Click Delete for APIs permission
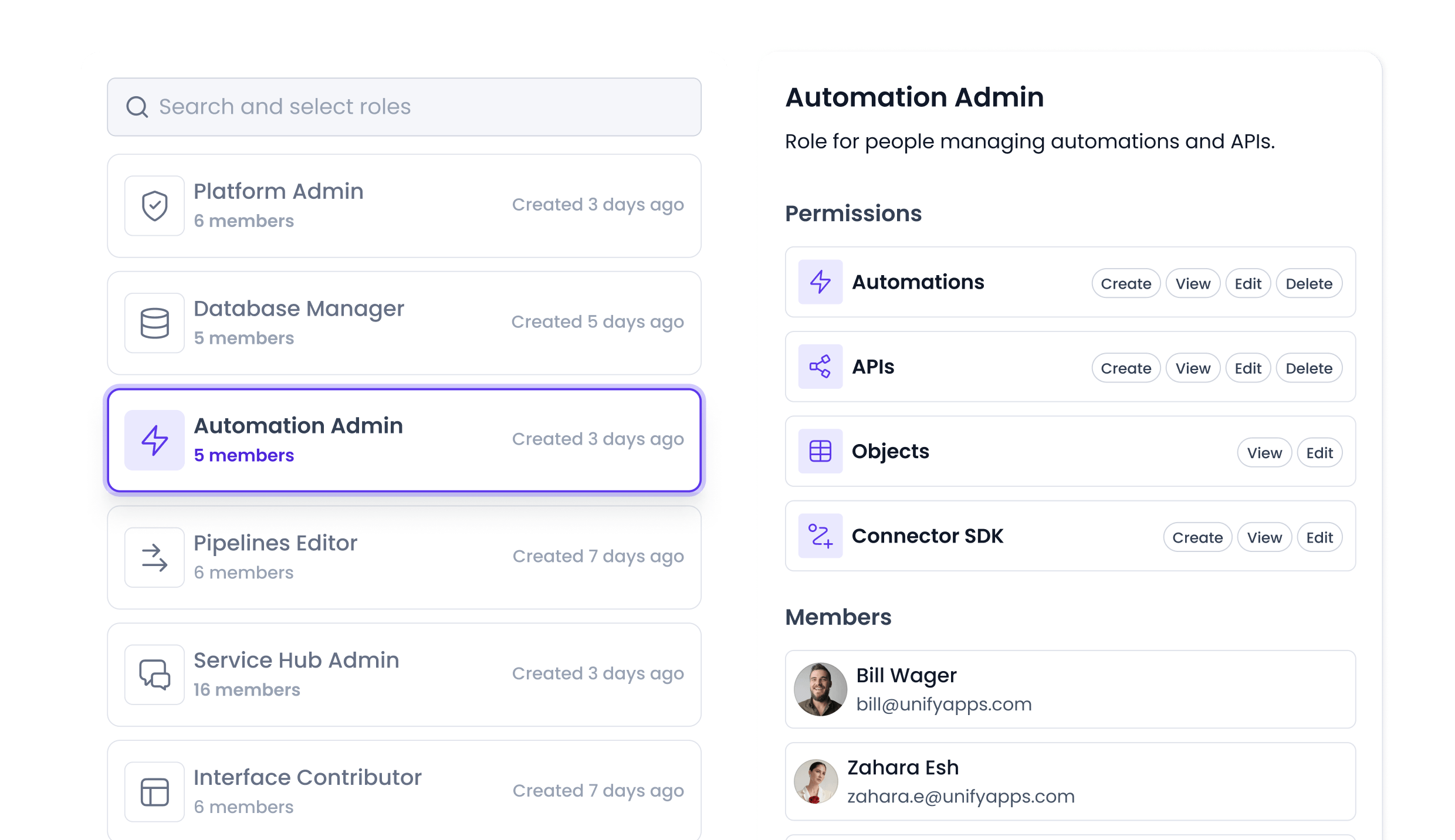The height and width of the screenshot is (840, 1455). pos(1309,368)
